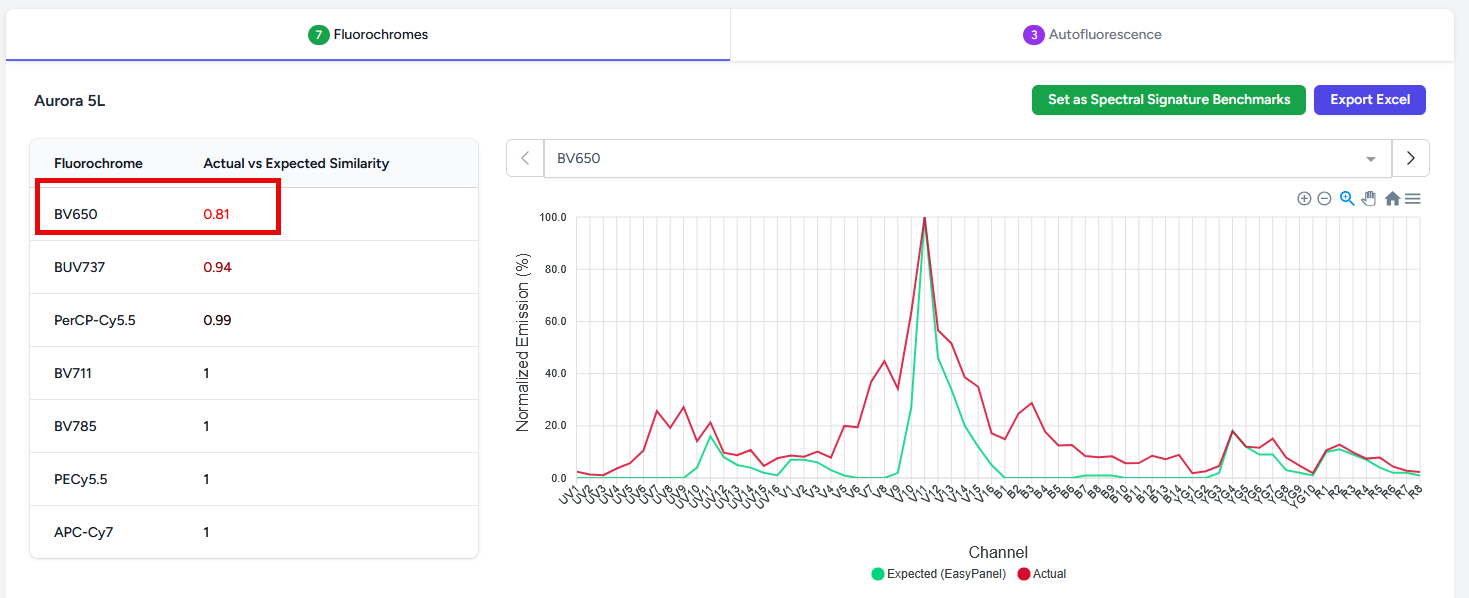
Task: Click the zoom in plus icon
Action: [x=1304, y=199]
